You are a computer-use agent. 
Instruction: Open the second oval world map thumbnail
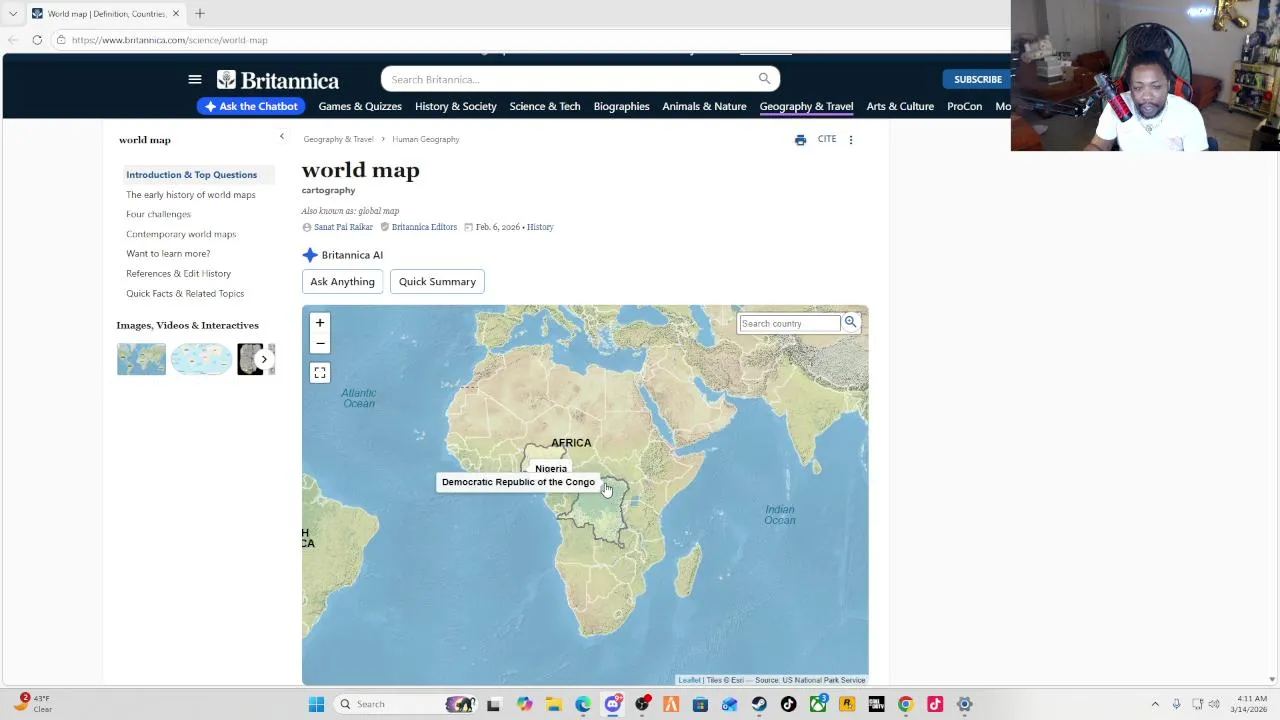tap(201, 359)
